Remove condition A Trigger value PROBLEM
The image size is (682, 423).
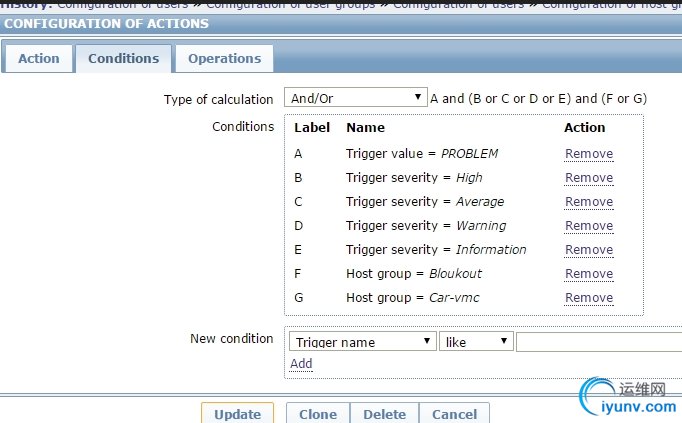(x=589, y=154)
